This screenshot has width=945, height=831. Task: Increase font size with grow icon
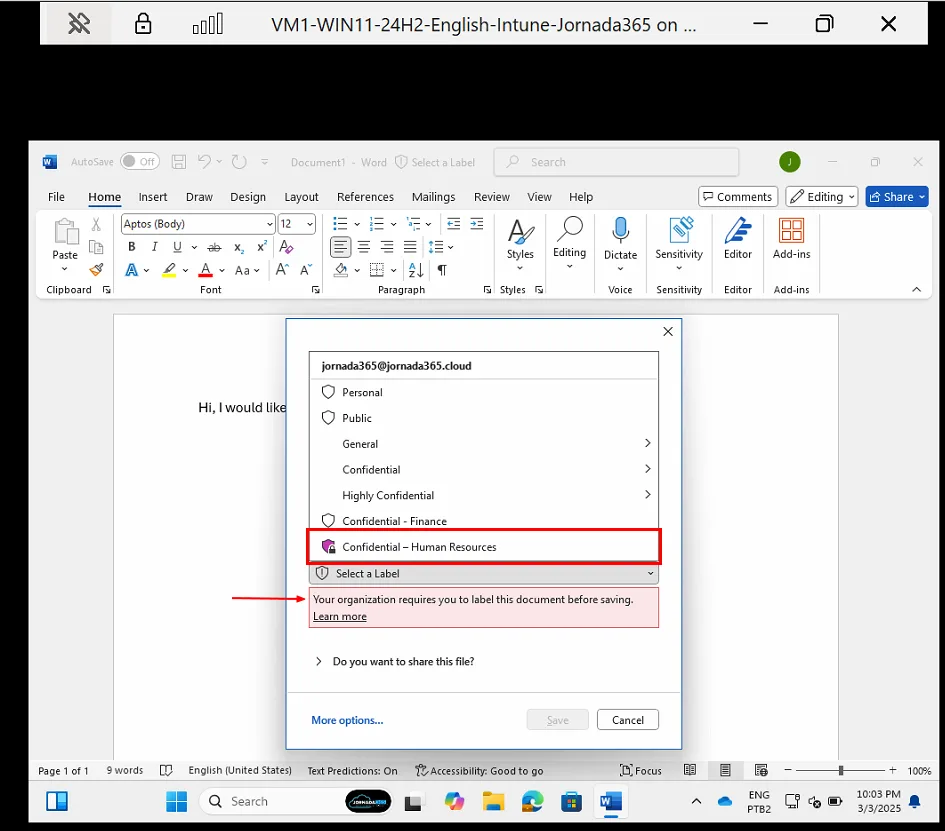[282, 269]
